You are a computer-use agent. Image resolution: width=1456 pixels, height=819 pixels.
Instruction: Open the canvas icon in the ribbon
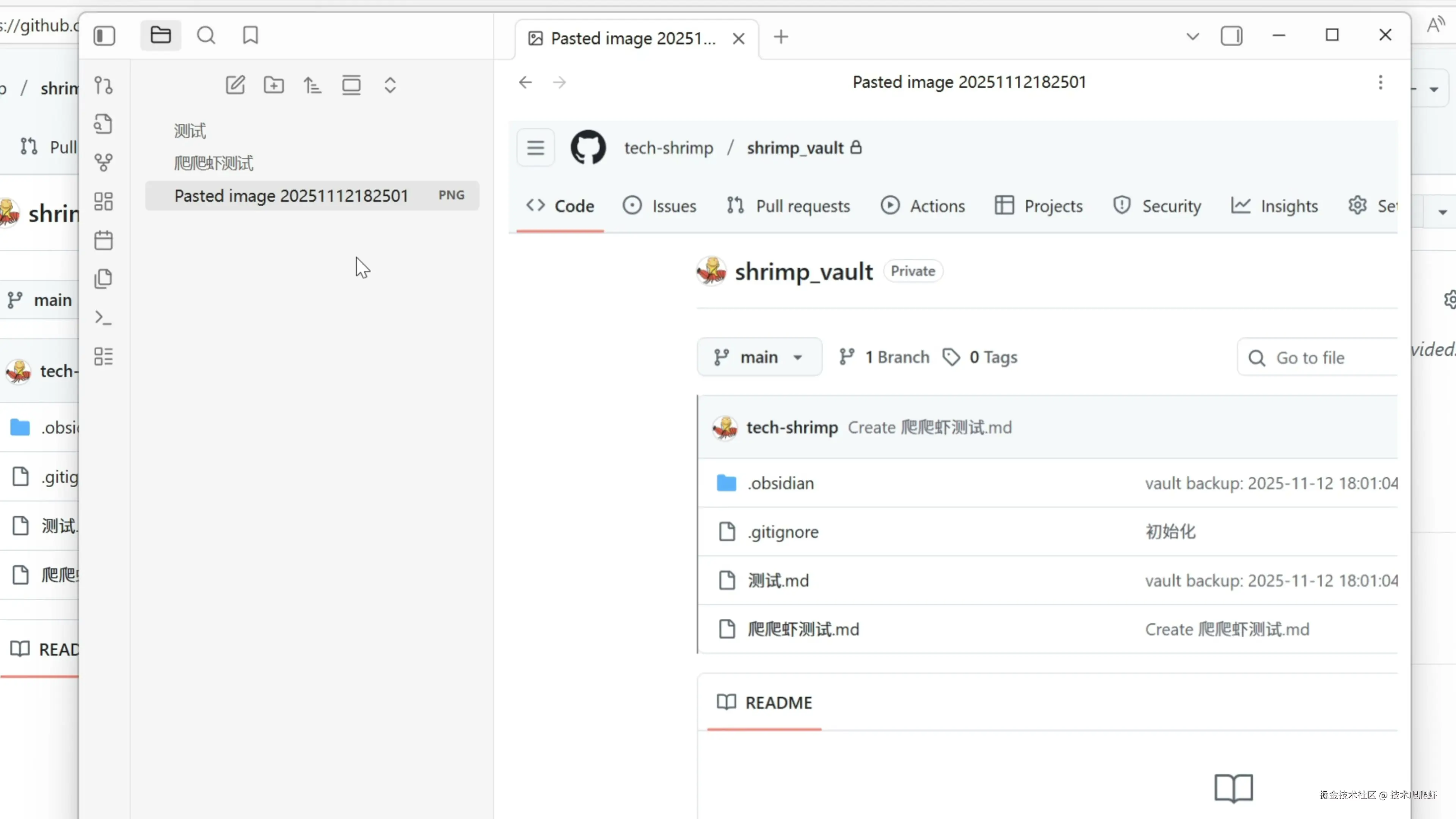point(104,202)
